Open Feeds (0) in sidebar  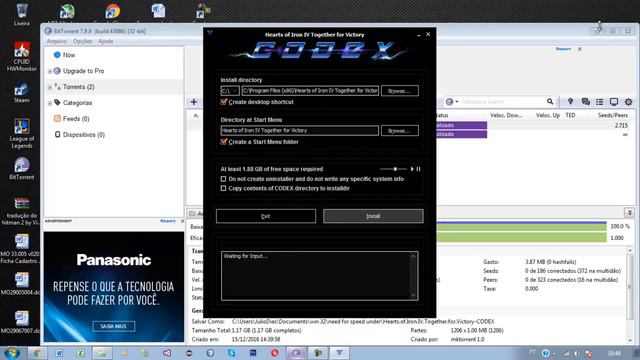[x=76, y=119]
